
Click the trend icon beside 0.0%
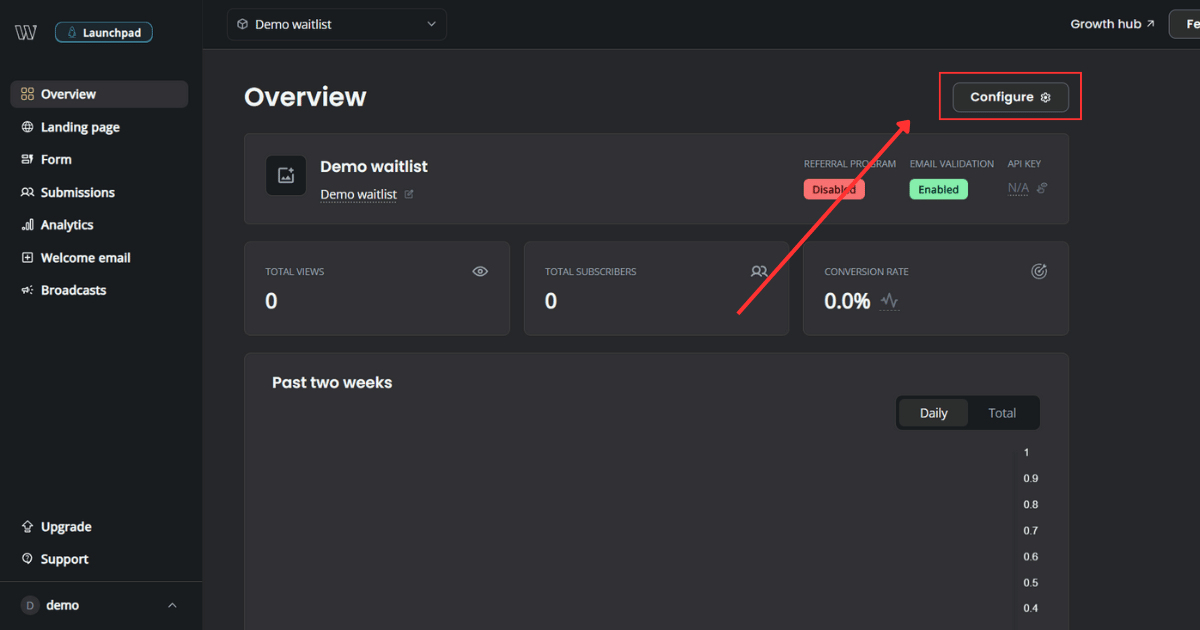click(x=889, y=300)
